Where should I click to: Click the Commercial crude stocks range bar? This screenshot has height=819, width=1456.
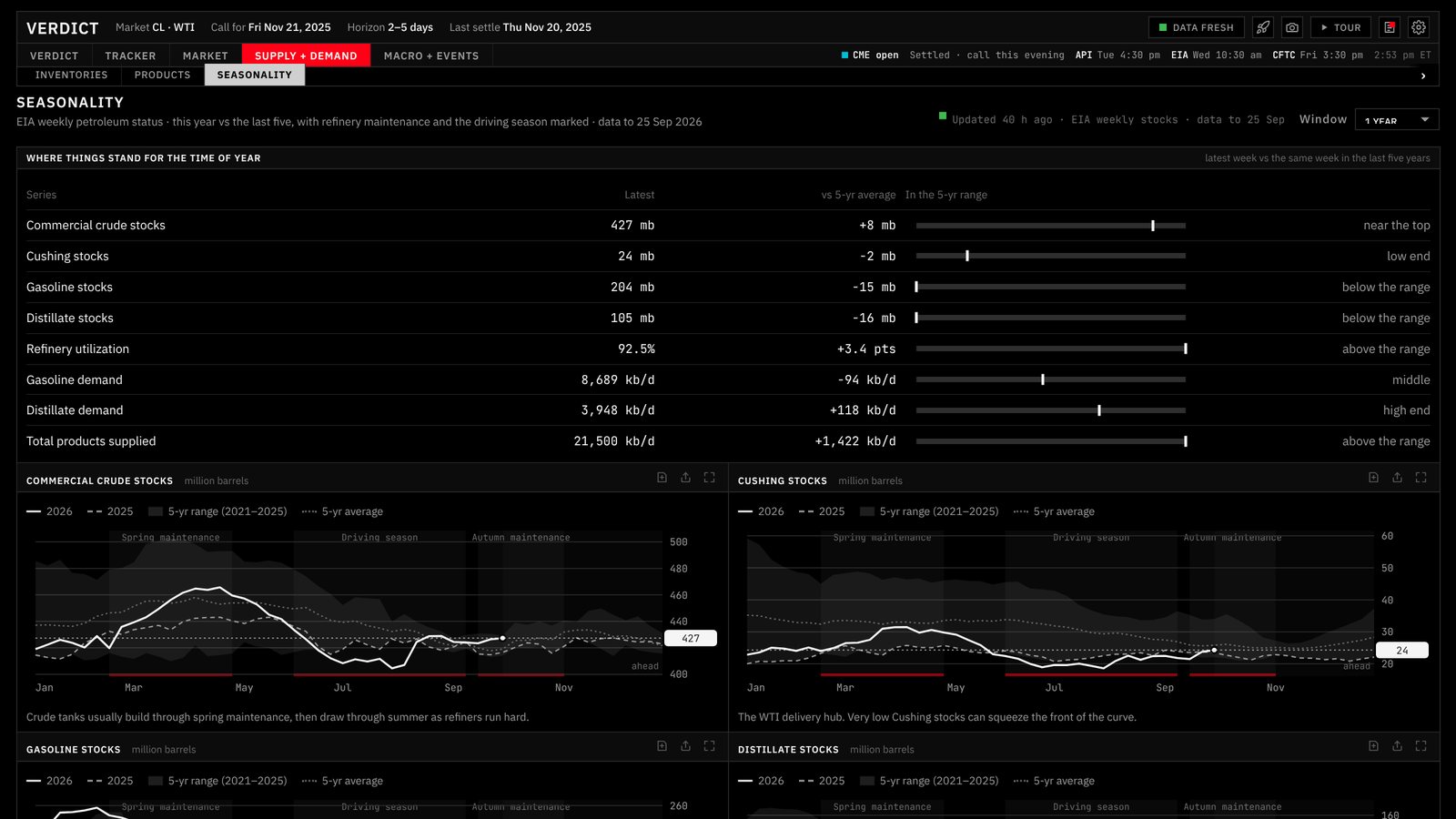pos(1051,225)
